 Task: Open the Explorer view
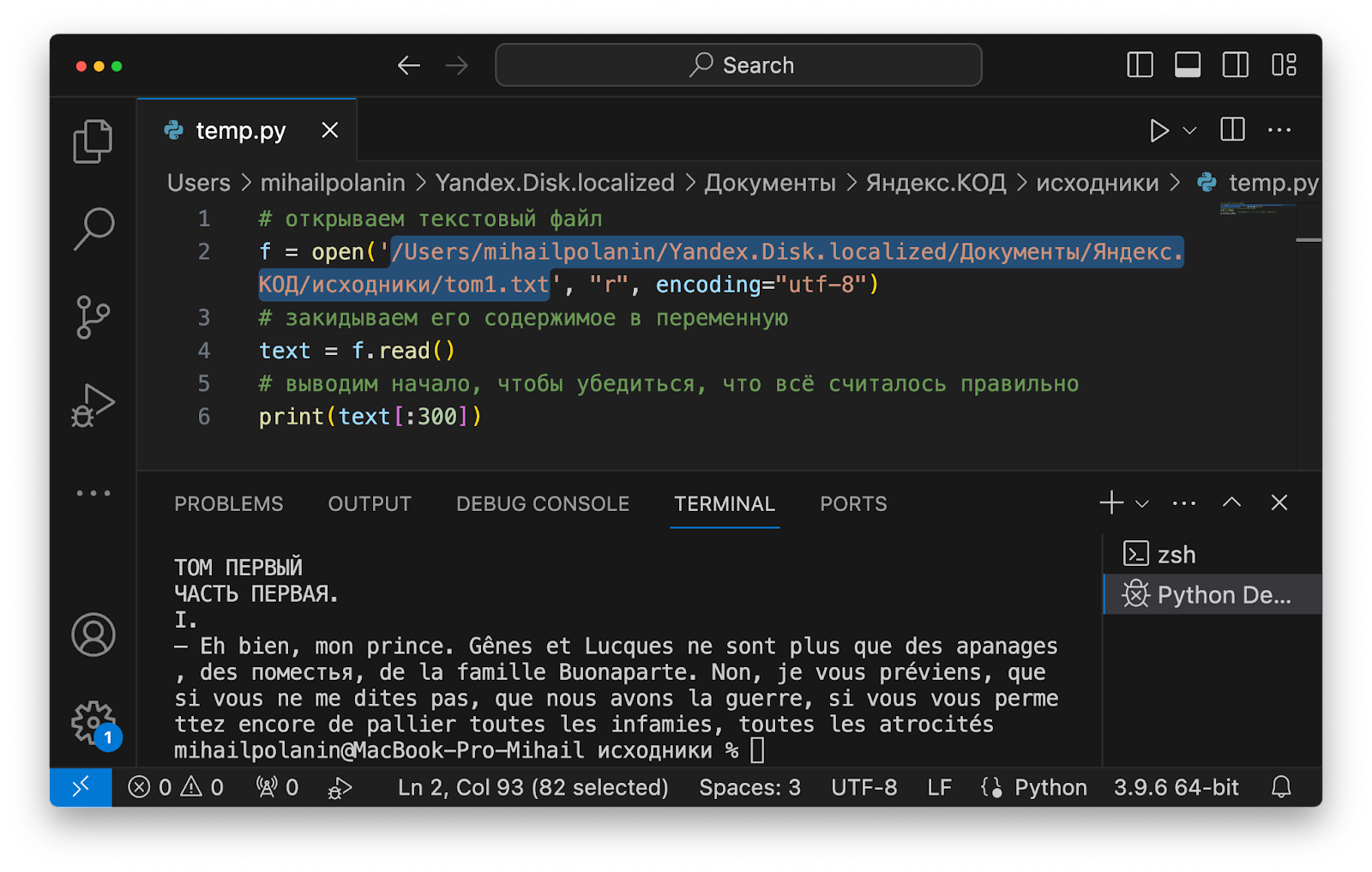click(92, 140)
